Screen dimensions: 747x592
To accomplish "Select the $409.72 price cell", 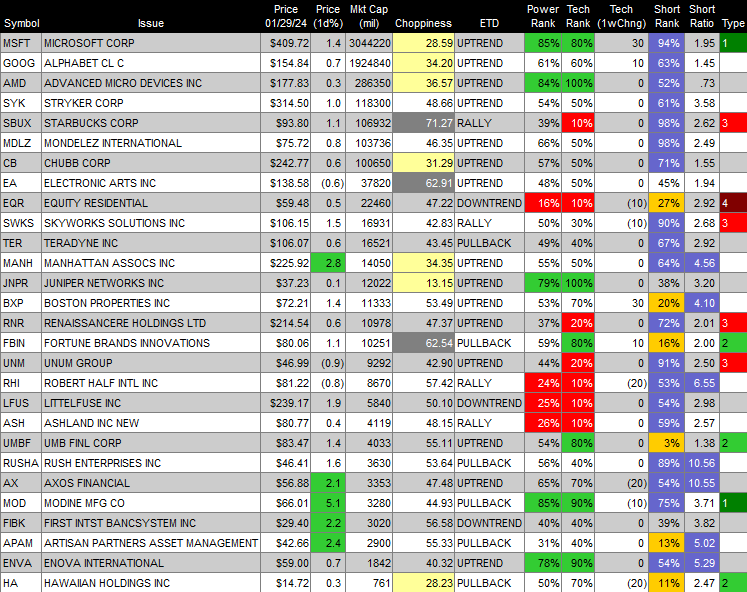I will click(285, 43).
